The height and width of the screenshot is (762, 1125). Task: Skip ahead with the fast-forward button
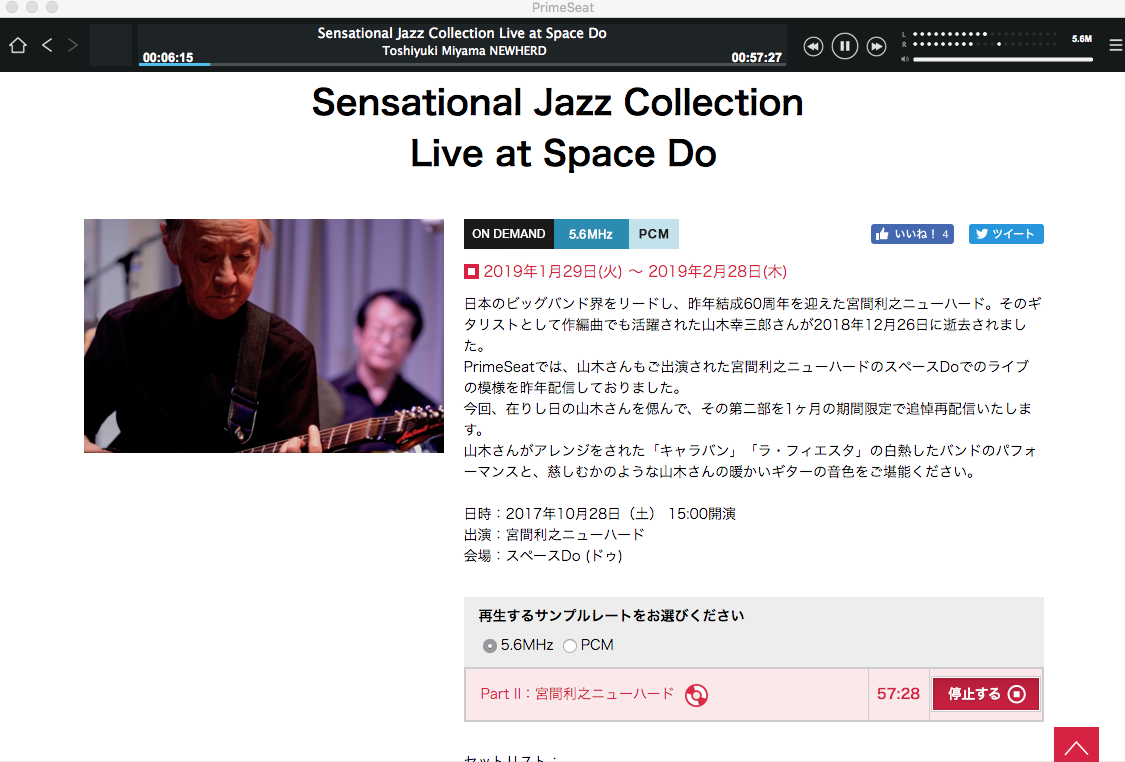[x=876, y=47]
